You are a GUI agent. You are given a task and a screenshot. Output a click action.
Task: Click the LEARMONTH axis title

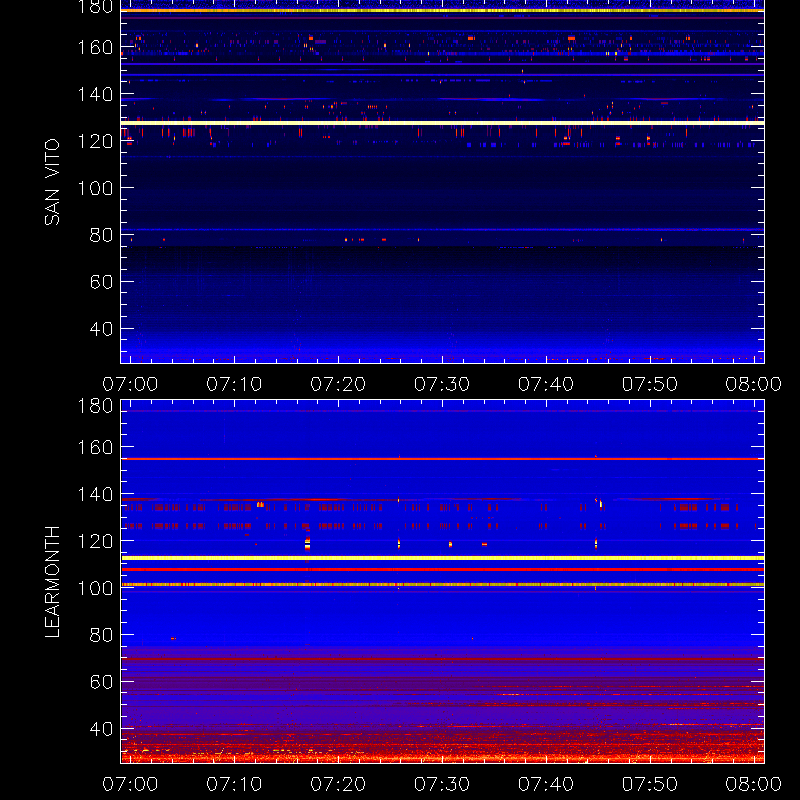(x=52, y=582)
